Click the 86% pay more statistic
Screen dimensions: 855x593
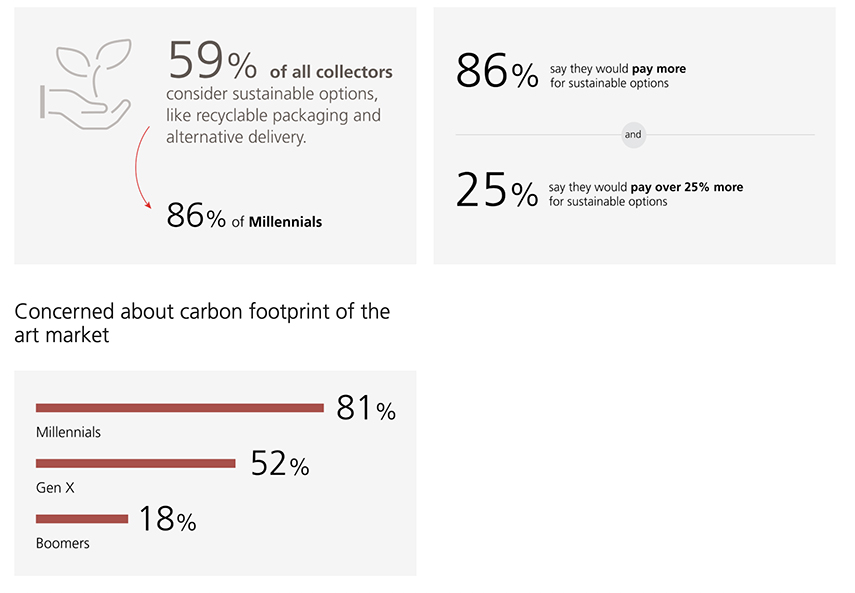(497, 71)
